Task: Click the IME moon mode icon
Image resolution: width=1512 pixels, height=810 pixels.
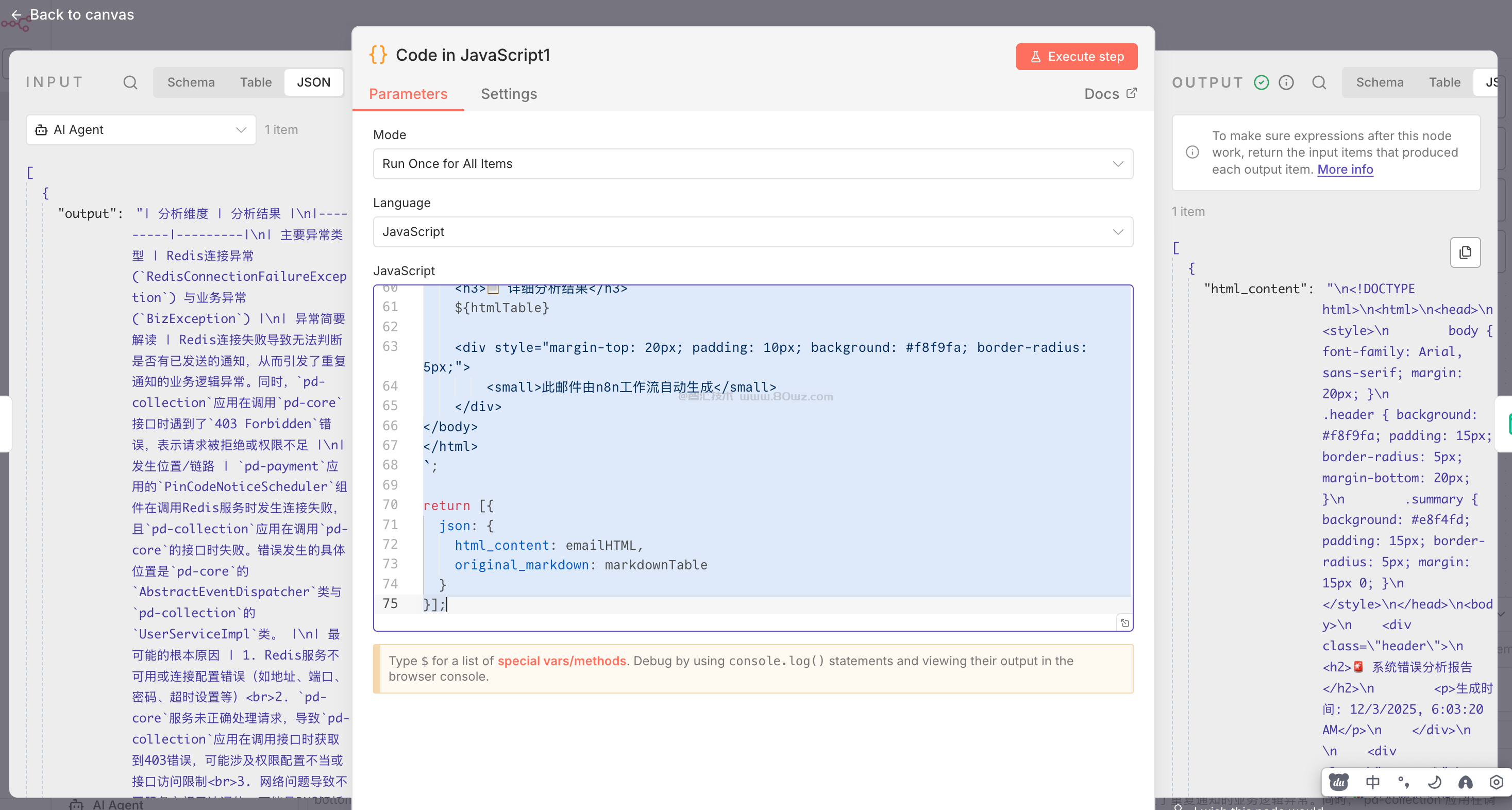Action: [x=1434, y=782]
